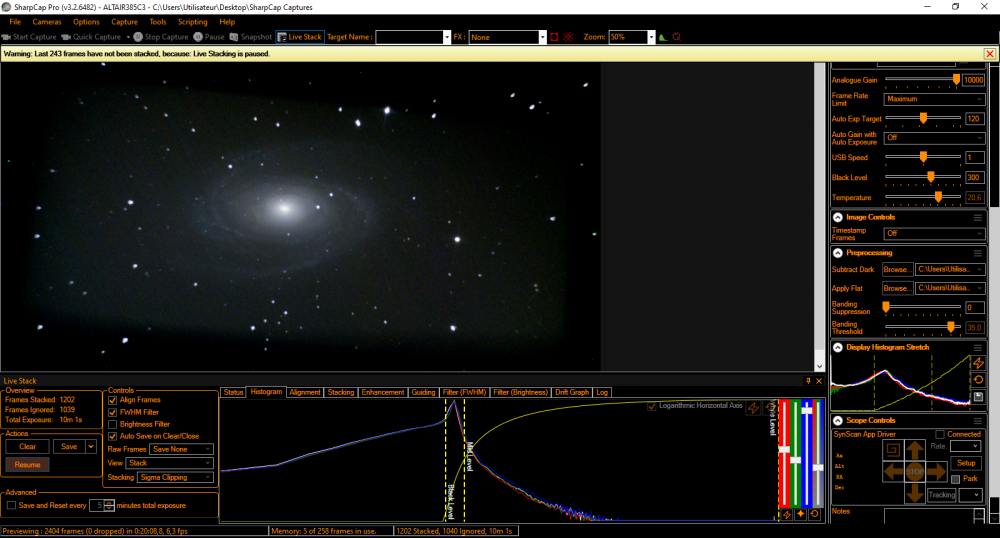The image size is (1000, 538).
Task: Click auto-stretch lightning icon in Display Histogram Stretch
Action: click(978, 363)
